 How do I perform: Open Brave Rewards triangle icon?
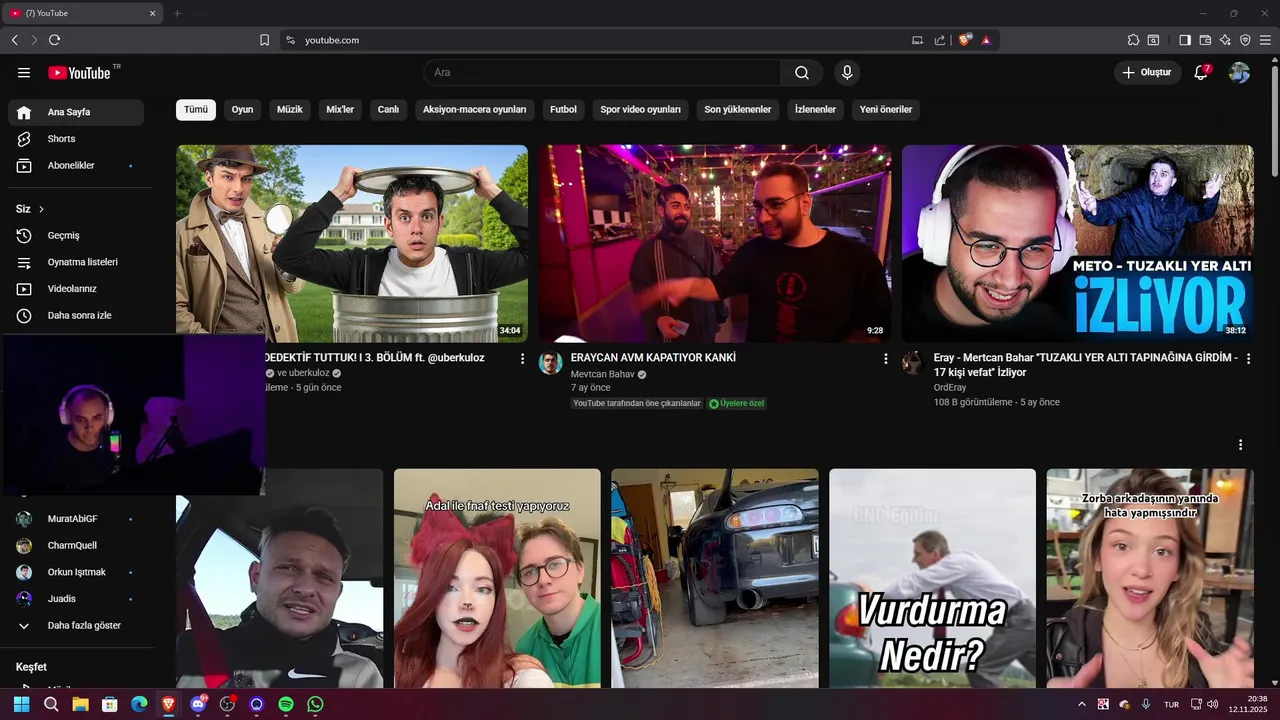click(986, 40)
